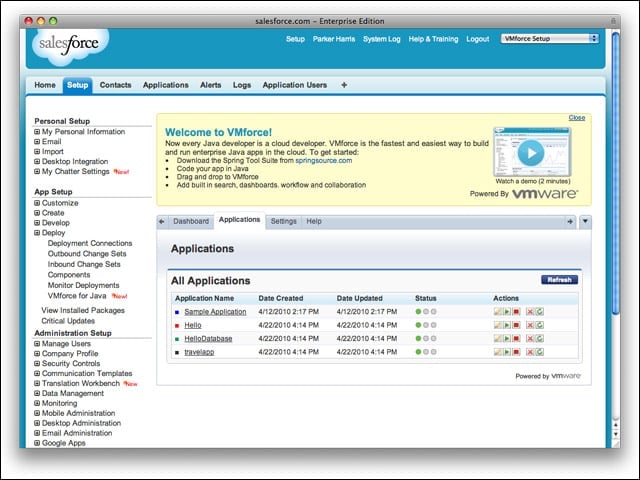Viewport: 640px width, 480px height.
Task: Collapse the Deploy node
Action: click(37, 233)
